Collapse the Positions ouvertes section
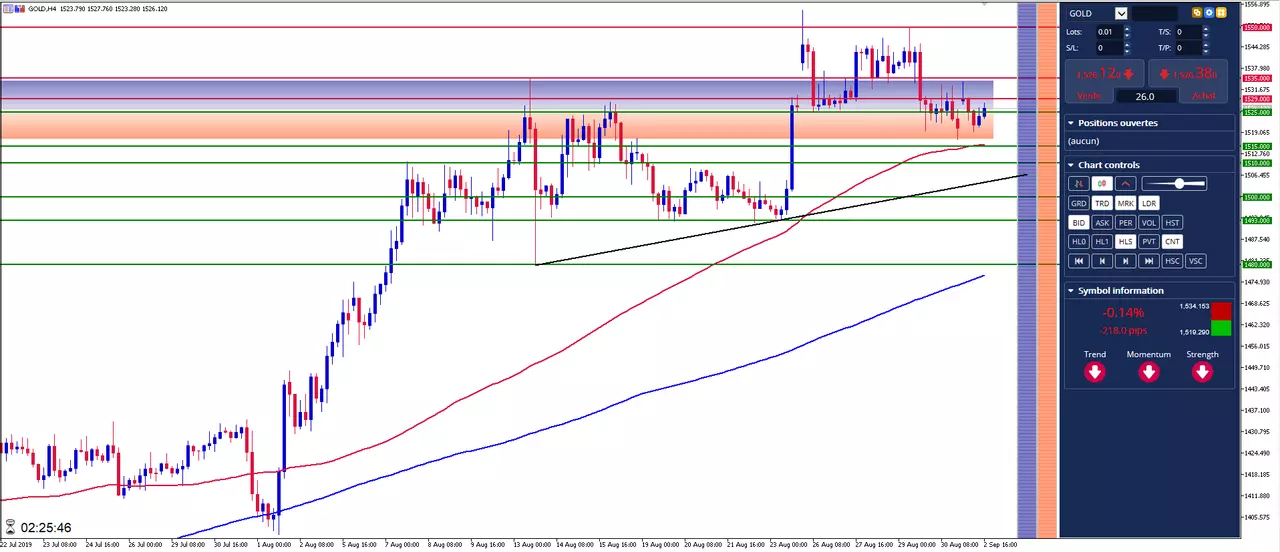 1071,123
